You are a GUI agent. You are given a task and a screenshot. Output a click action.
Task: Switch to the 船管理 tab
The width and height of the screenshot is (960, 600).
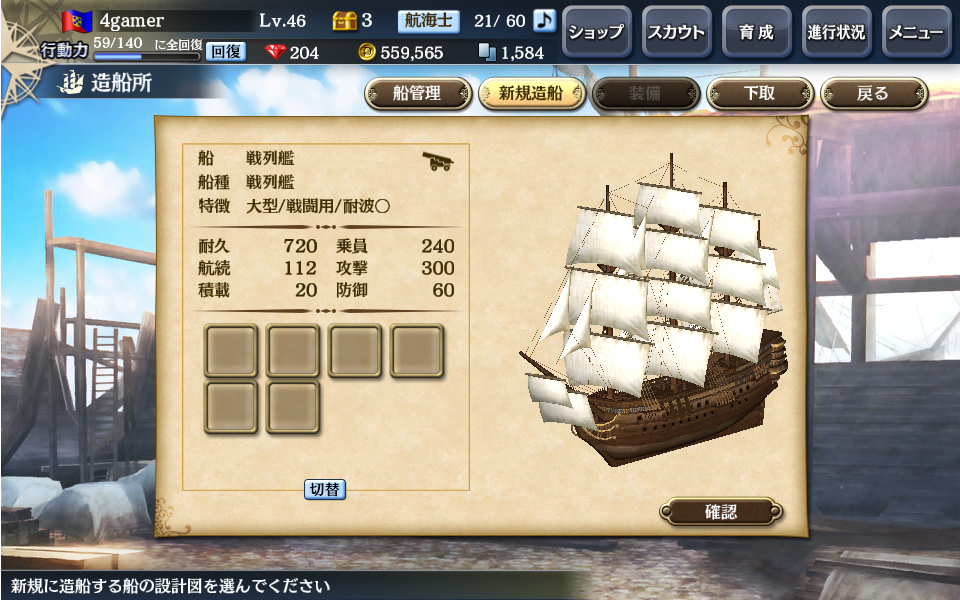tap(418, 94)
